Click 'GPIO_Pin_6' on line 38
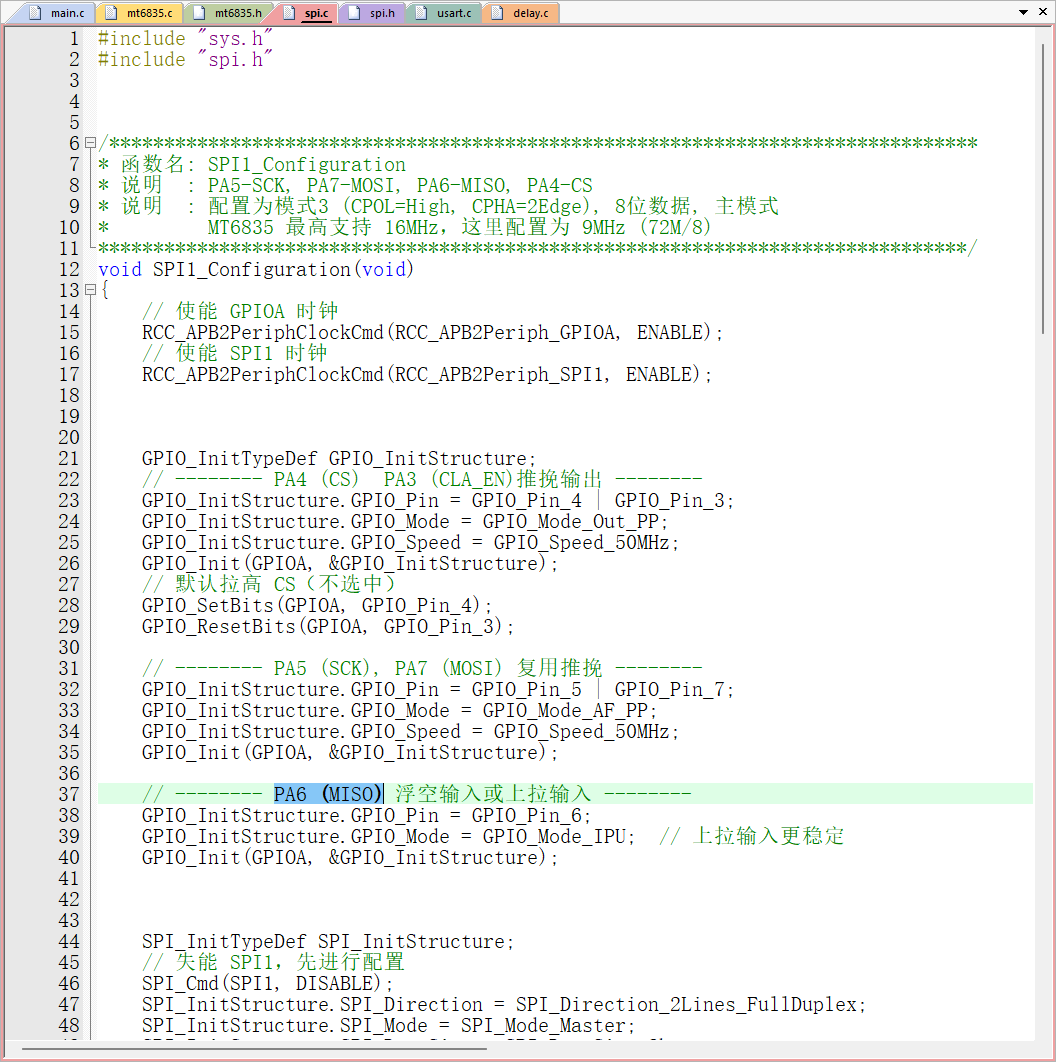 (526, 815)
